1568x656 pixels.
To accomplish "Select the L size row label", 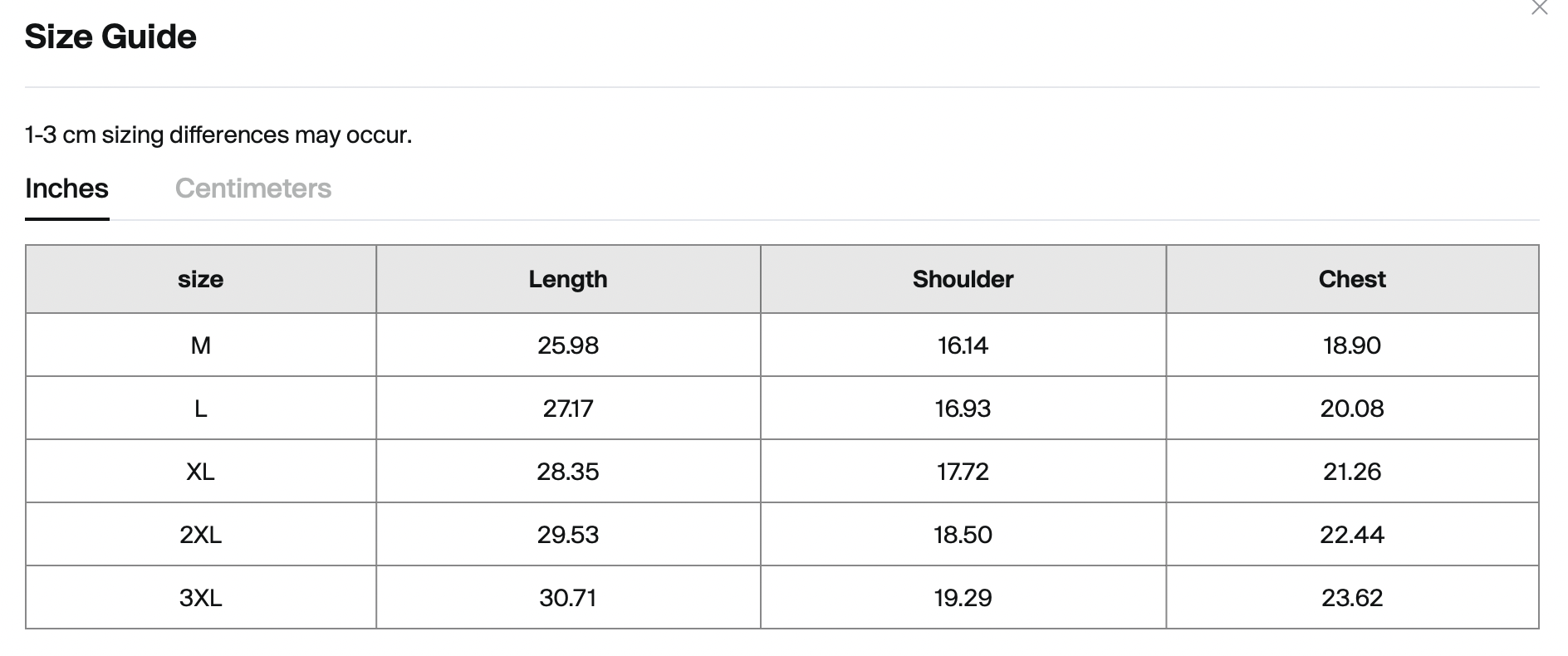I will click(x=200, y=409).
